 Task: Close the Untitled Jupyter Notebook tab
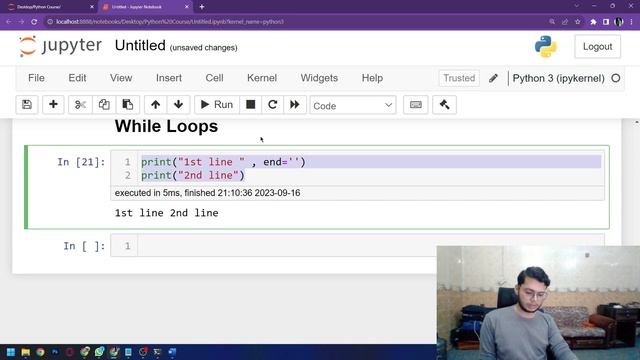(187, 7)
